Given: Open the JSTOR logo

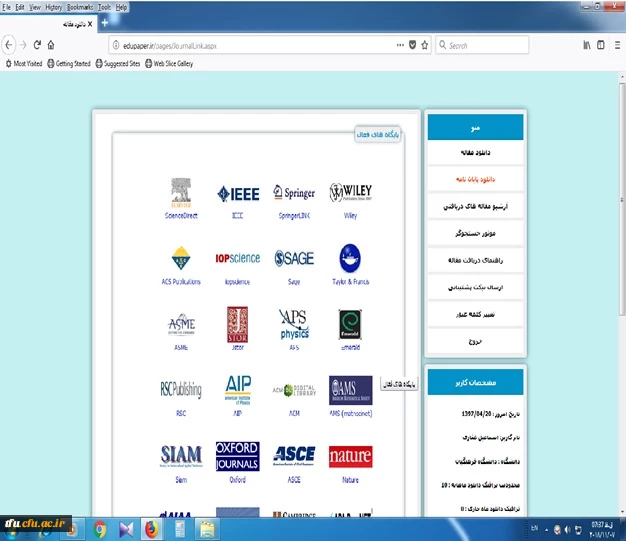Looking at the screenshot, I should (237, 324).
